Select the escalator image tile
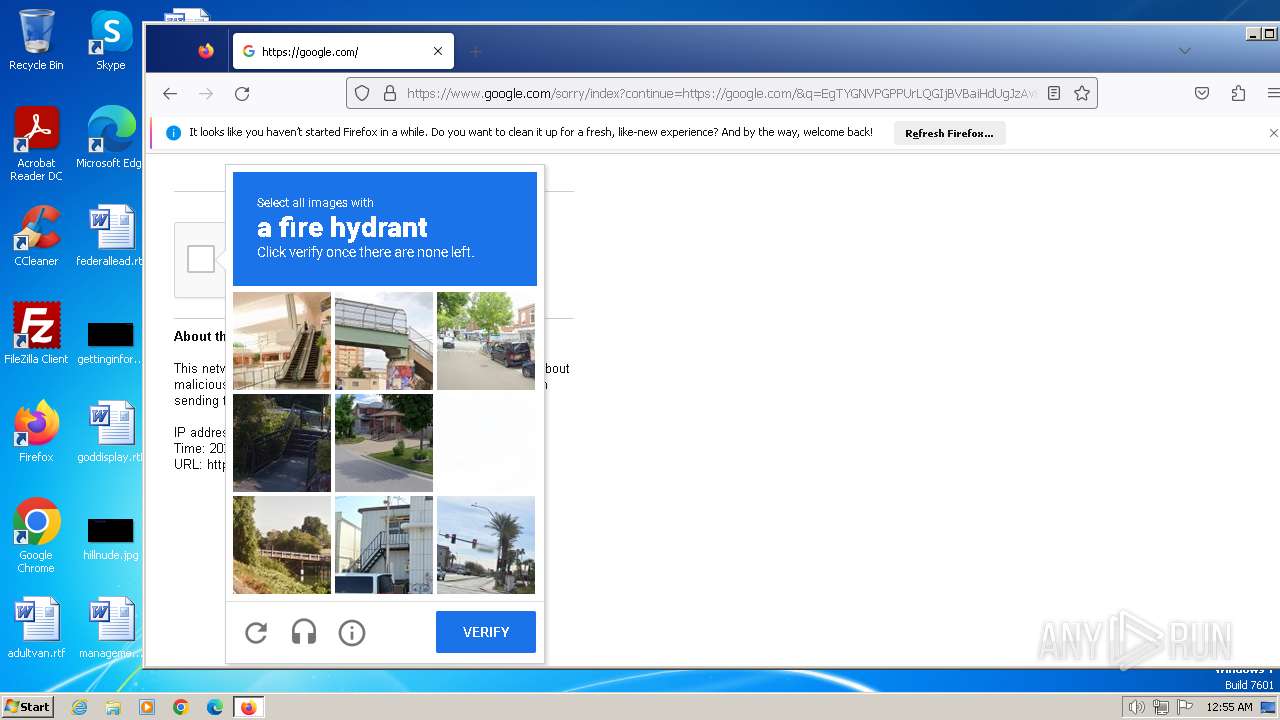The height and width of the screenshot is (720, 1280). (282, 341)
